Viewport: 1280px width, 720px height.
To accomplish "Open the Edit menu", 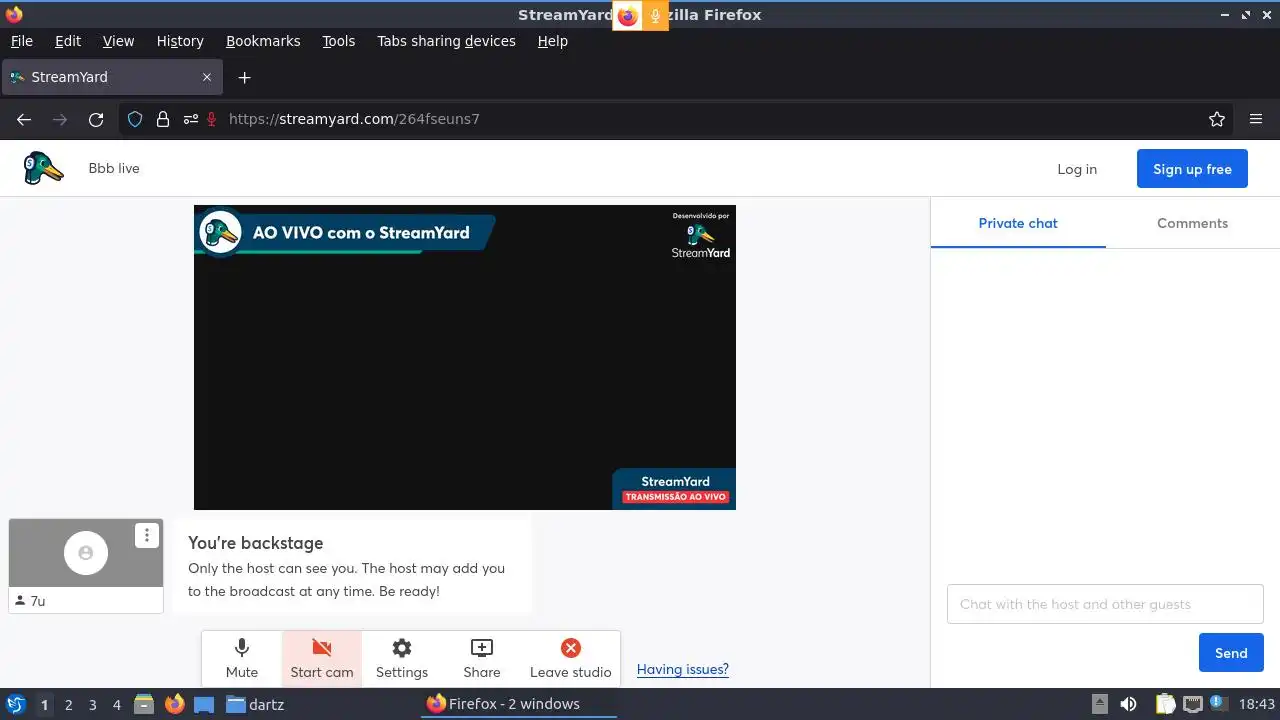I will [x=68, y=41].
